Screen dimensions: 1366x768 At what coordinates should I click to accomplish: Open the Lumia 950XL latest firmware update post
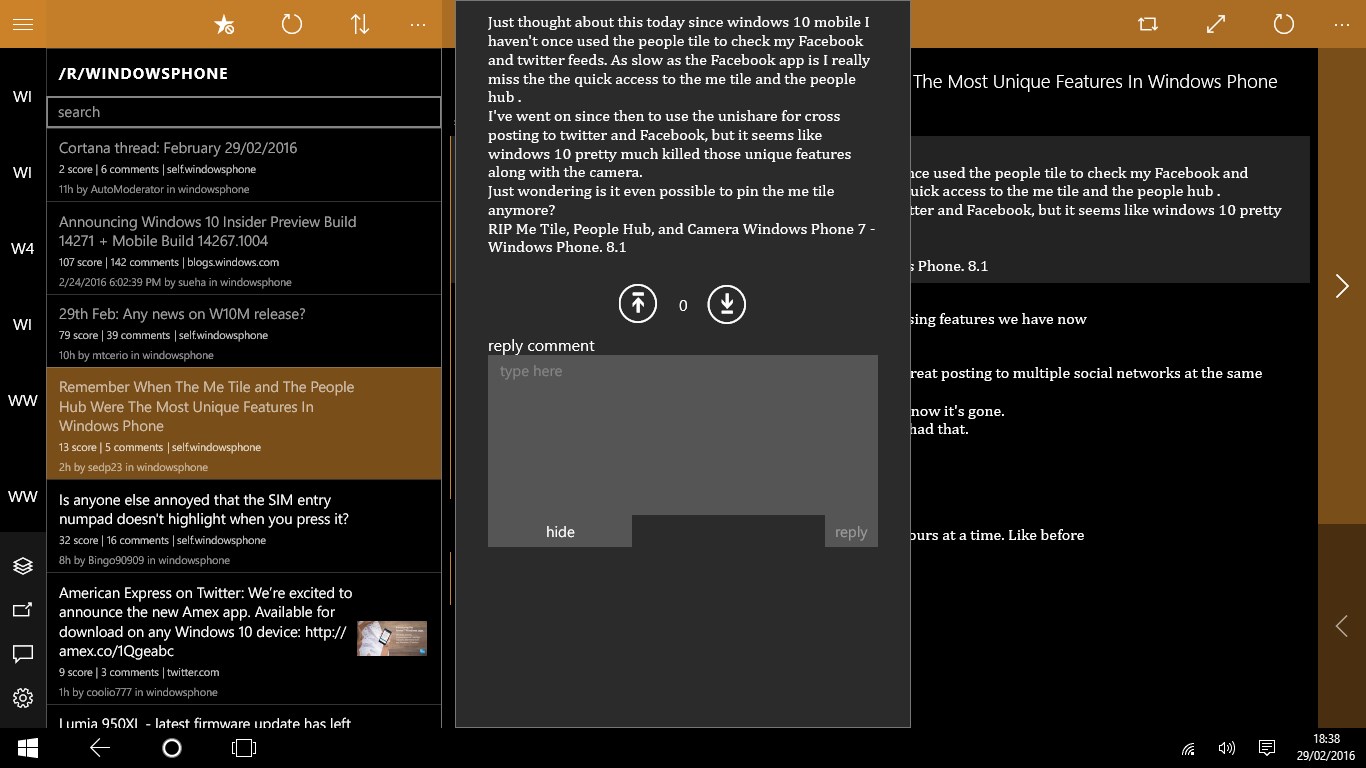244,718
